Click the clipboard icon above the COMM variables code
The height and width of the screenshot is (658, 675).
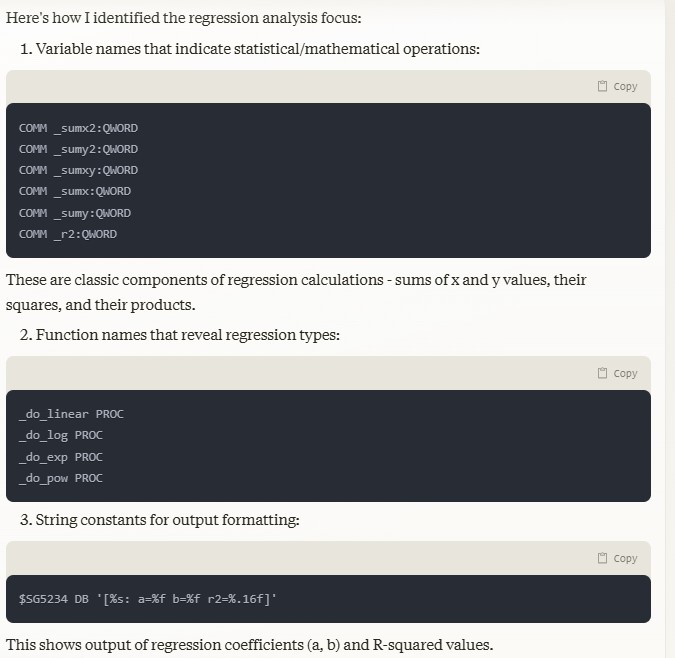point(602,86)
